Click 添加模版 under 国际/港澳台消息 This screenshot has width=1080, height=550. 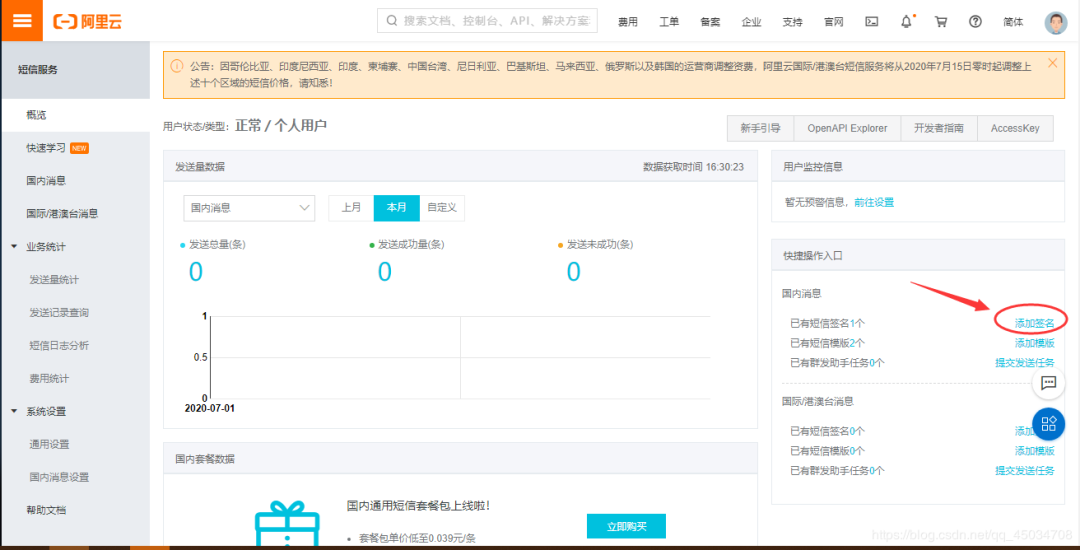[x=1035, y=451]
